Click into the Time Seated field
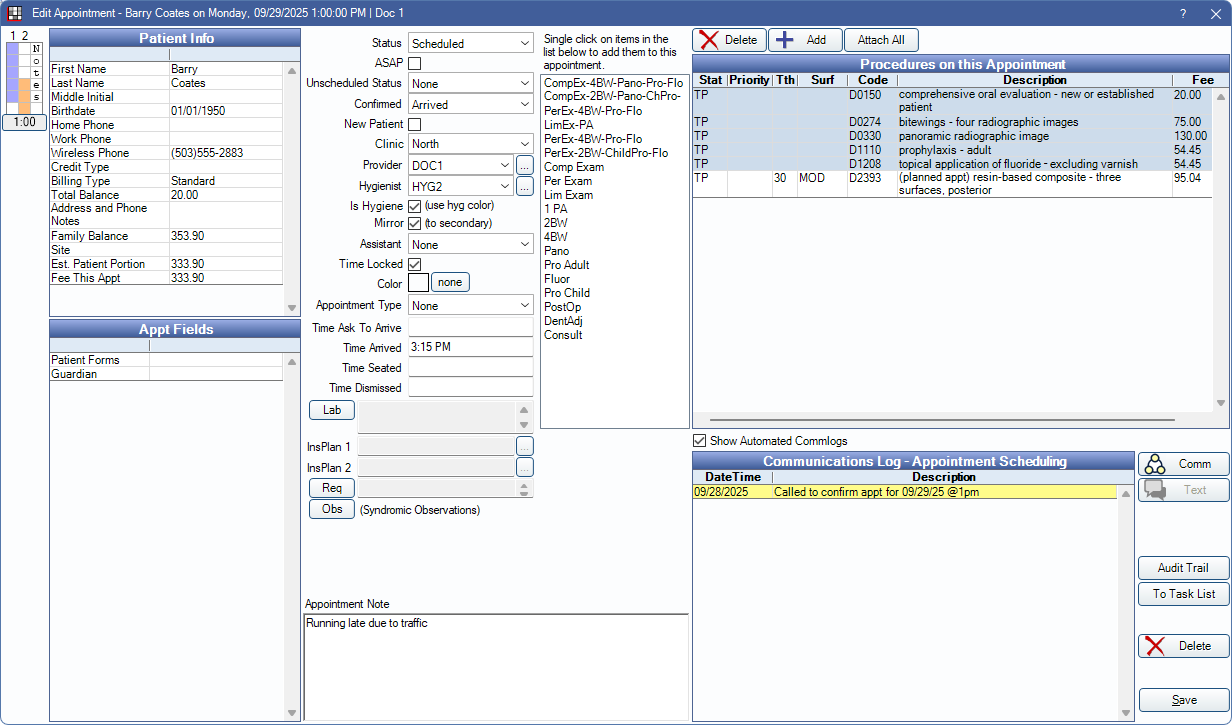This screenshot has height=725, width=1232. click(x=470, y=368)
